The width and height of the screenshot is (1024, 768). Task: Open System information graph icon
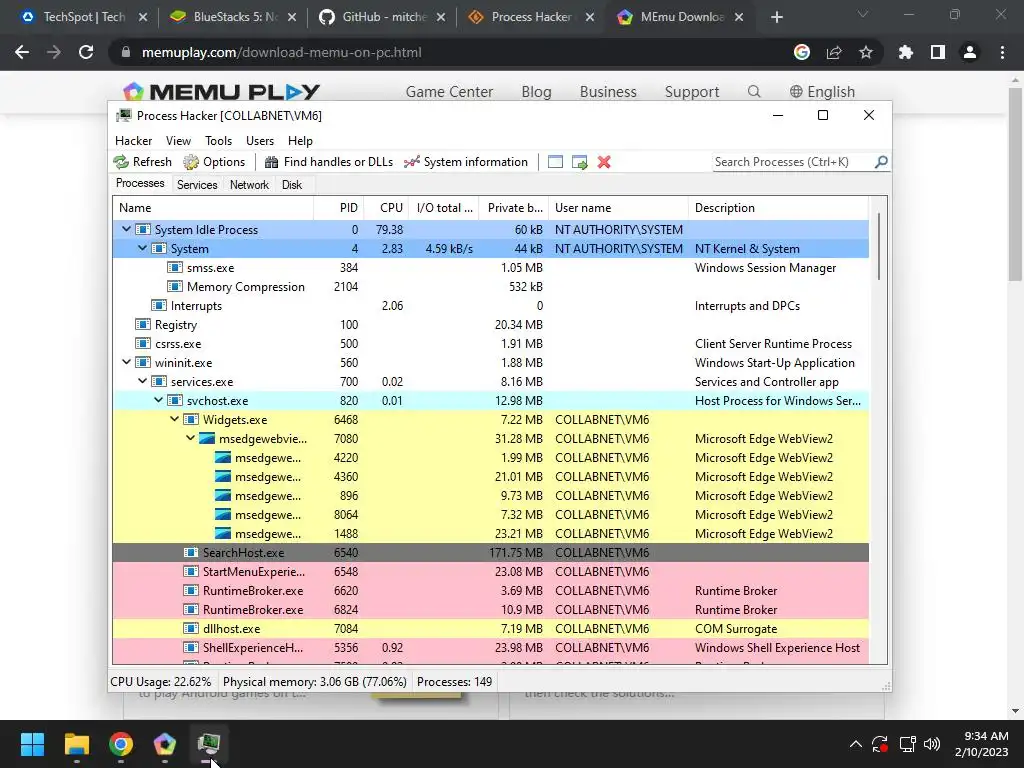click(x=411, y=162)
